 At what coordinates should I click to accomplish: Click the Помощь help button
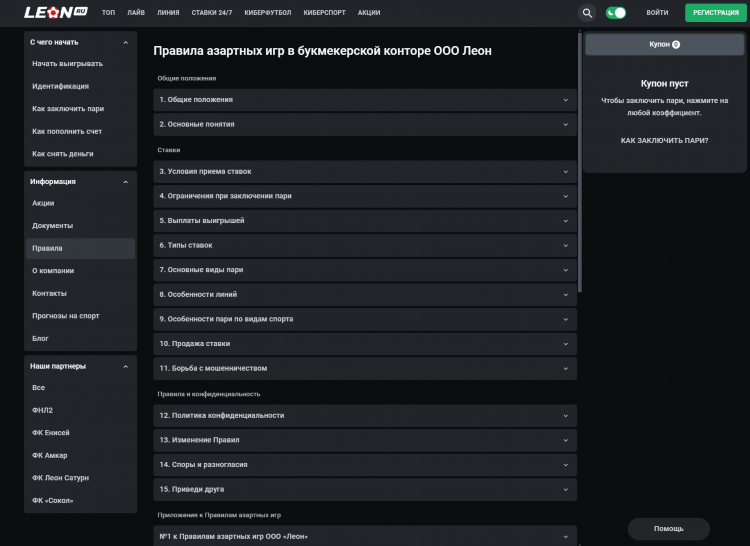668,529
